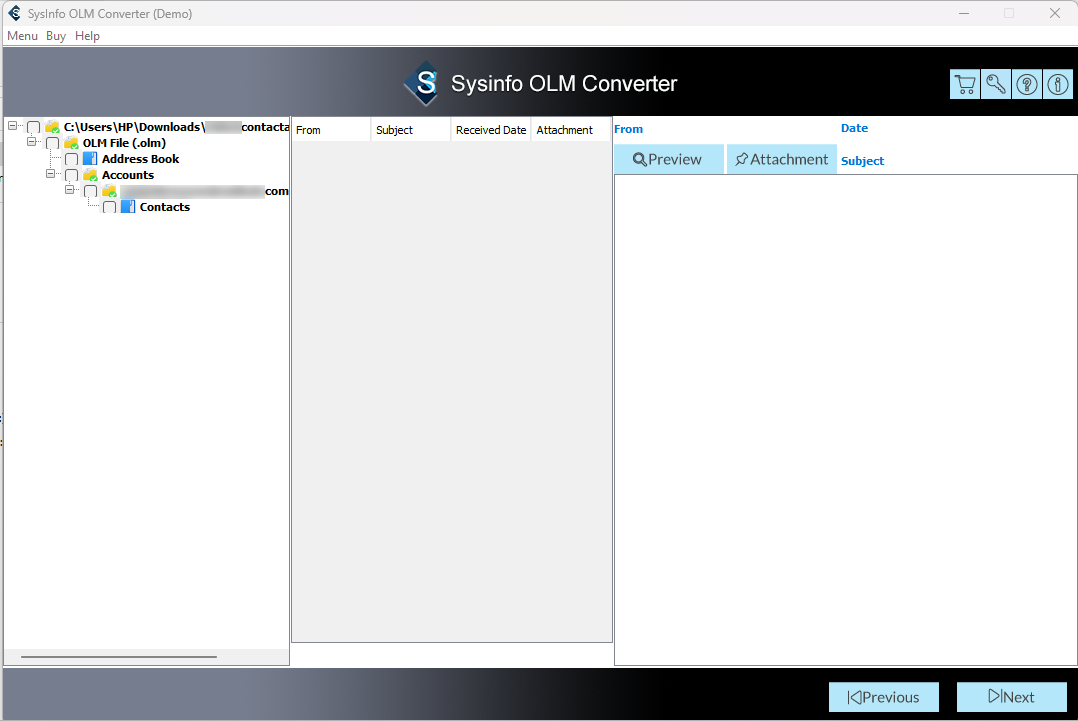This screenshot has height=721, width=1078.
Task: Click the folder tree horizontal scrollbar
Action: point(119,657)
